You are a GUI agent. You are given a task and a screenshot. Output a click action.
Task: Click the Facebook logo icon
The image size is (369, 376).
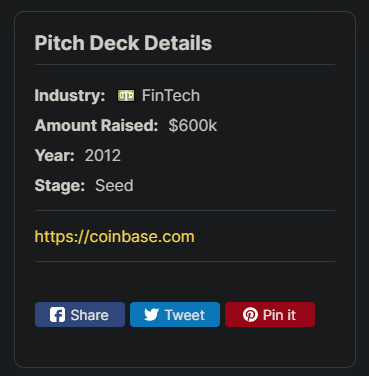[57, 315]
